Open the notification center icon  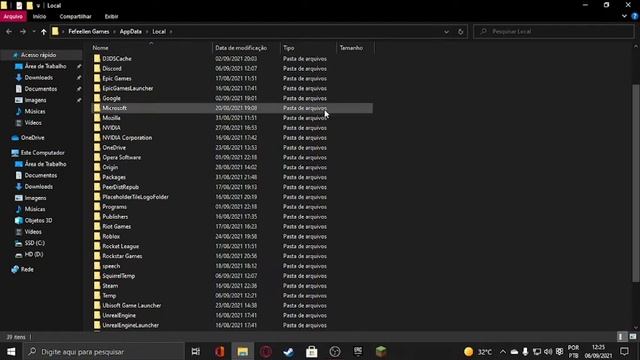coord(624,351)
